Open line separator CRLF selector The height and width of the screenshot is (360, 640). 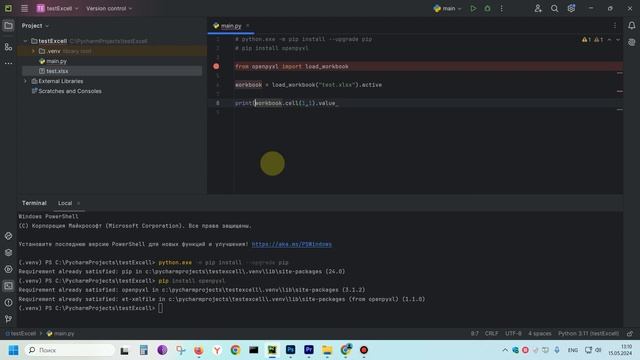click(491, 333)
